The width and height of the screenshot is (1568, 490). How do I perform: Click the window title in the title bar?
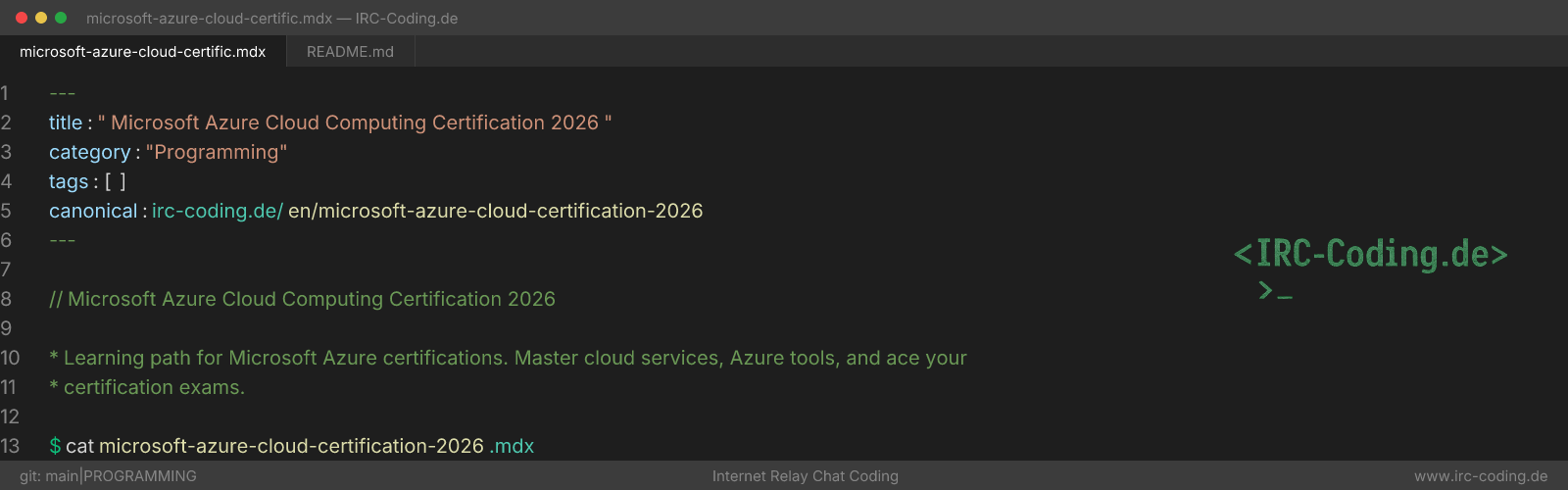click(271, 19)
